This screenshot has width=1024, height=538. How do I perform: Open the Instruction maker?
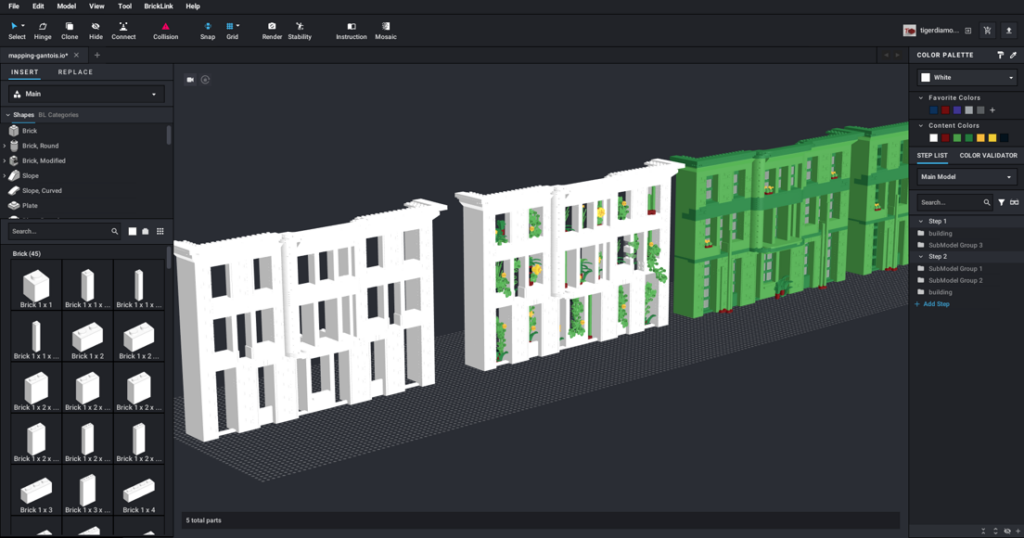351,31
